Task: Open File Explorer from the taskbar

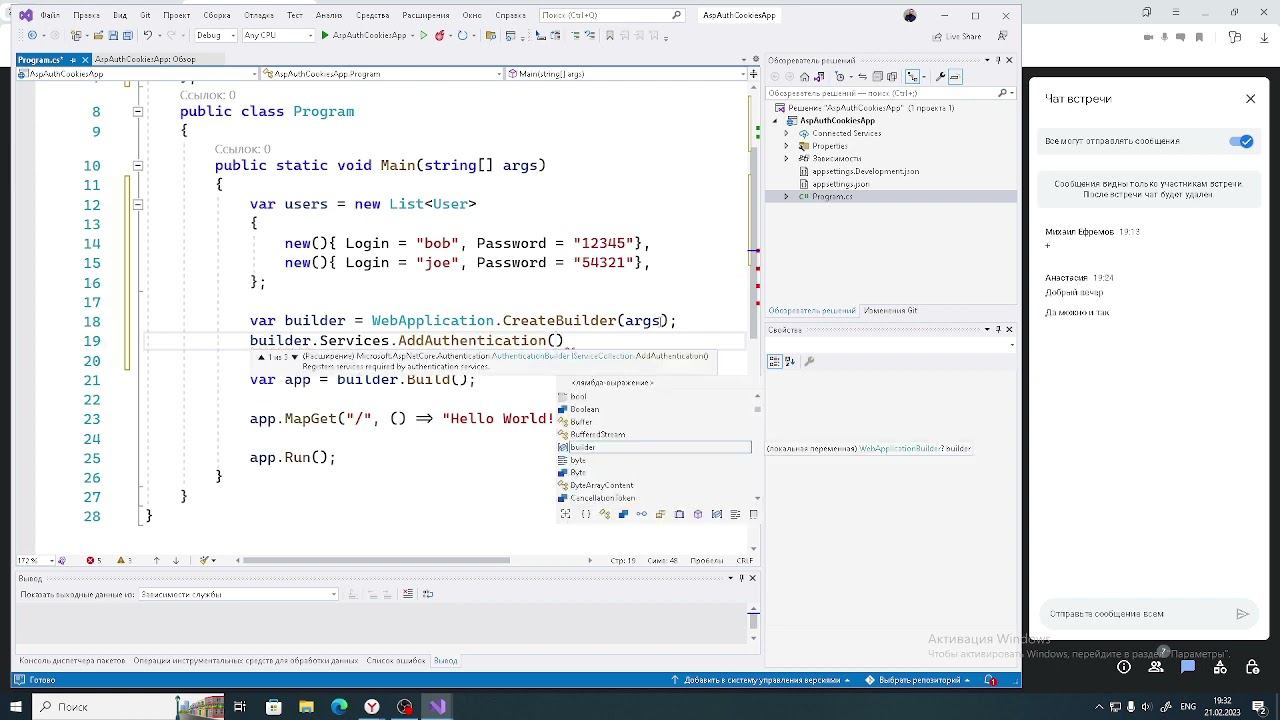Action: coord(306,707)
